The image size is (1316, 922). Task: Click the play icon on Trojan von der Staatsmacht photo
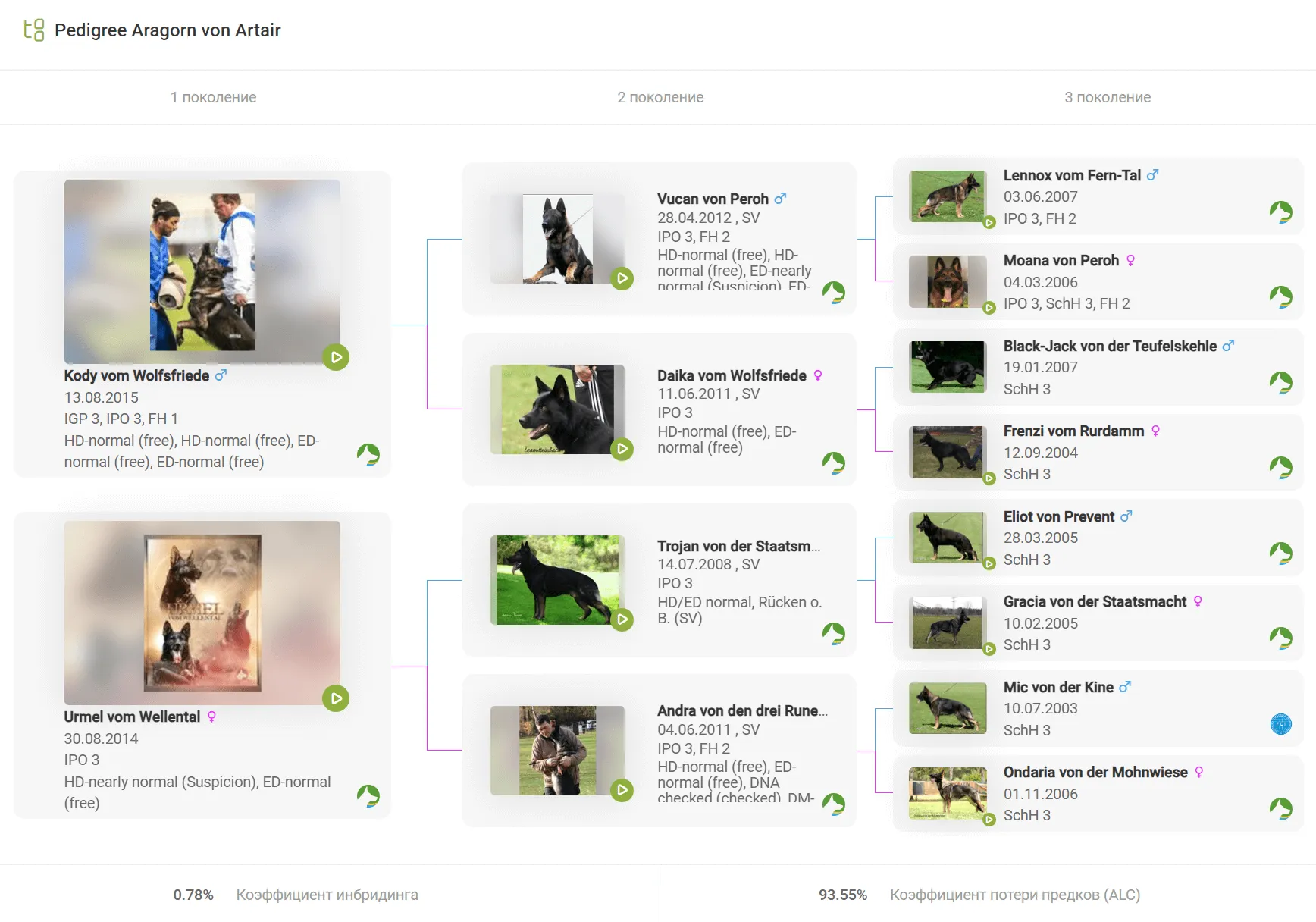622,619
